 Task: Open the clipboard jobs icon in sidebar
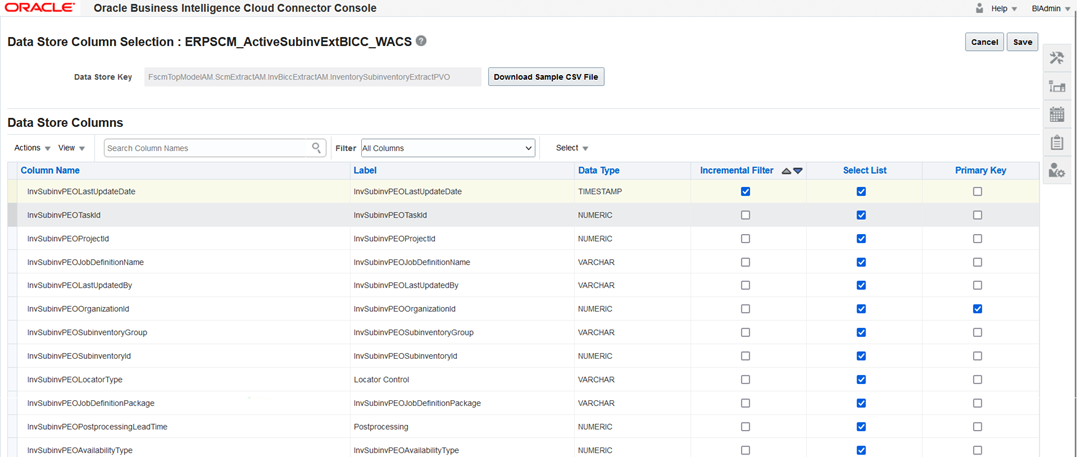pyautogui.click(x=1057, y=143)
